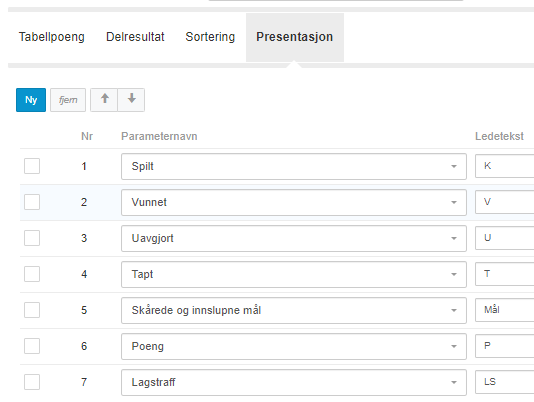Click the Ledetekst field containing K
Image resolution: width=534 pixels, height=402 pixels.
504,166
